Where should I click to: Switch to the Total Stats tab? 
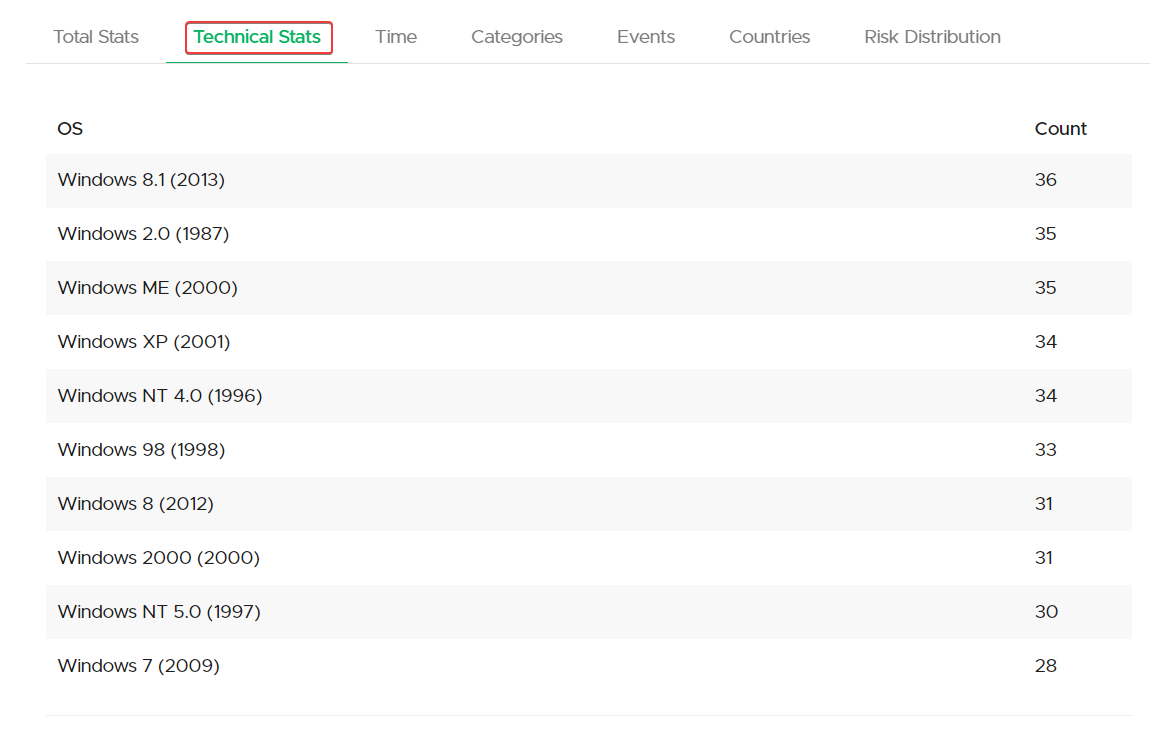pos(96,37)
